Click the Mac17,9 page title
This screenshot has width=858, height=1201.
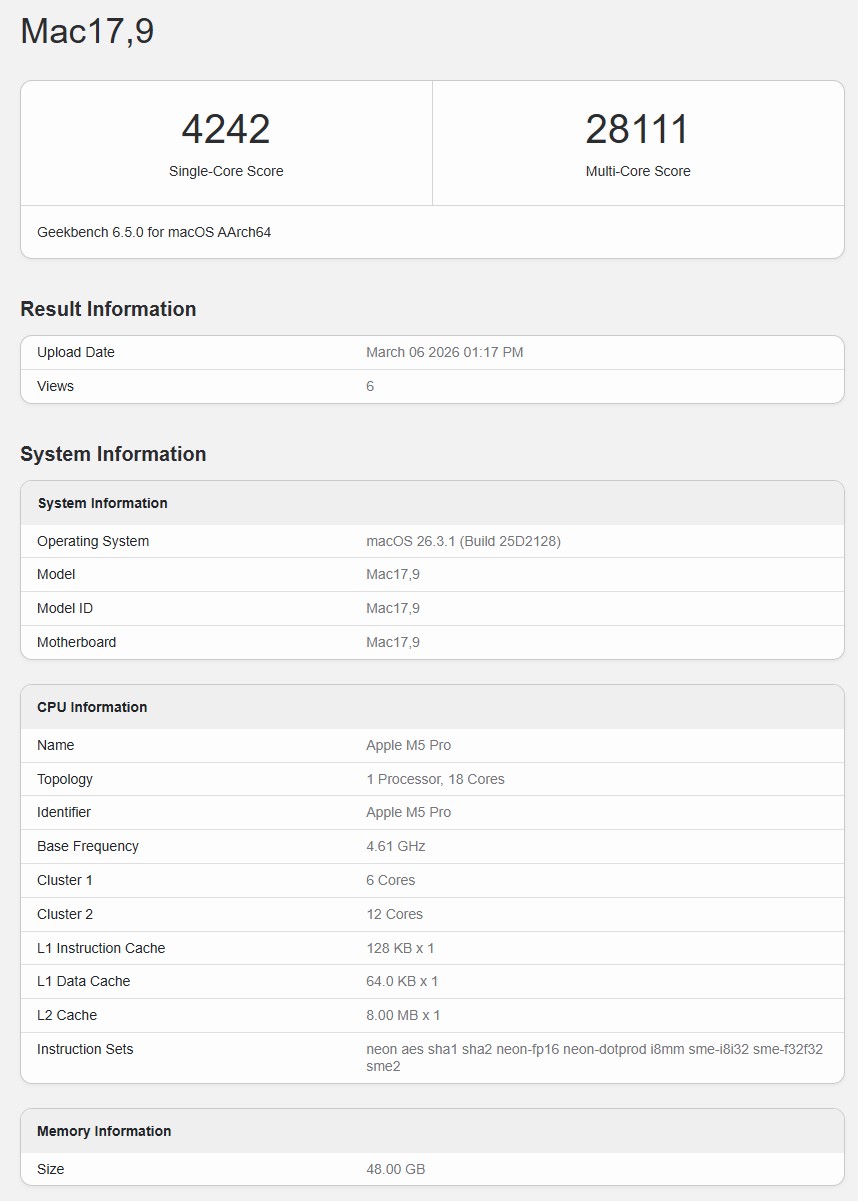coord(87,31)
